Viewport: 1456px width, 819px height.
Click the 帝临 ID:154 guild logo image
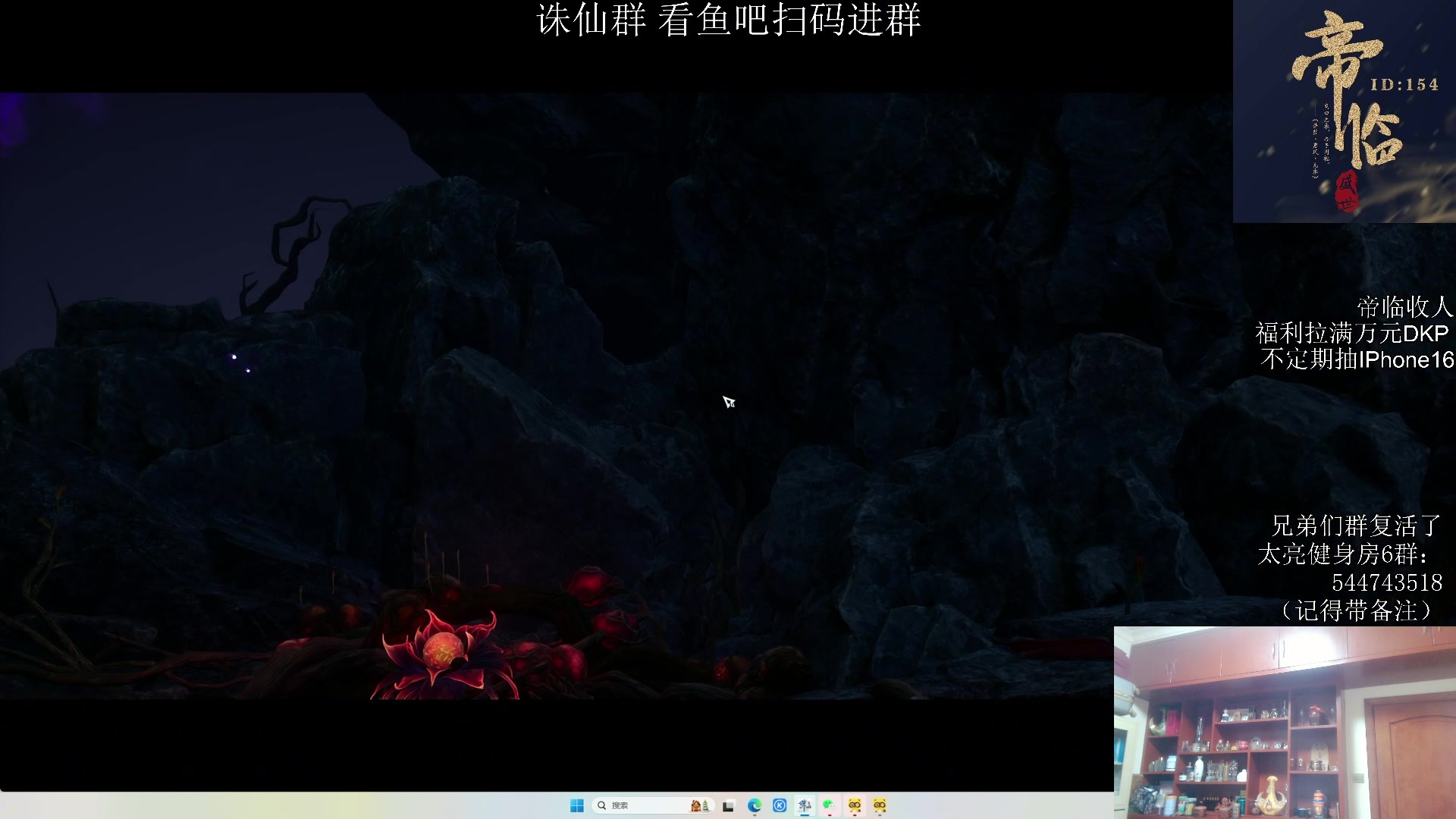tap(1345, 111)
